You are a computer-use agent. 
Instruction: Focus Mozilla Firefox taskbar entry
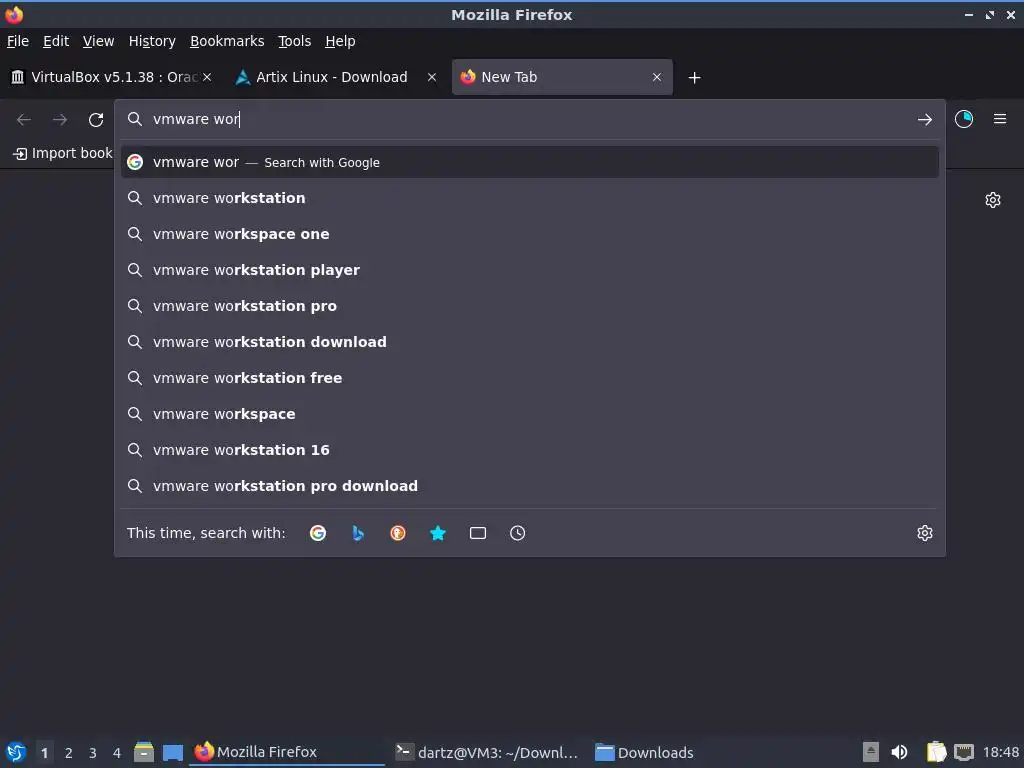[x=287, y=752]
